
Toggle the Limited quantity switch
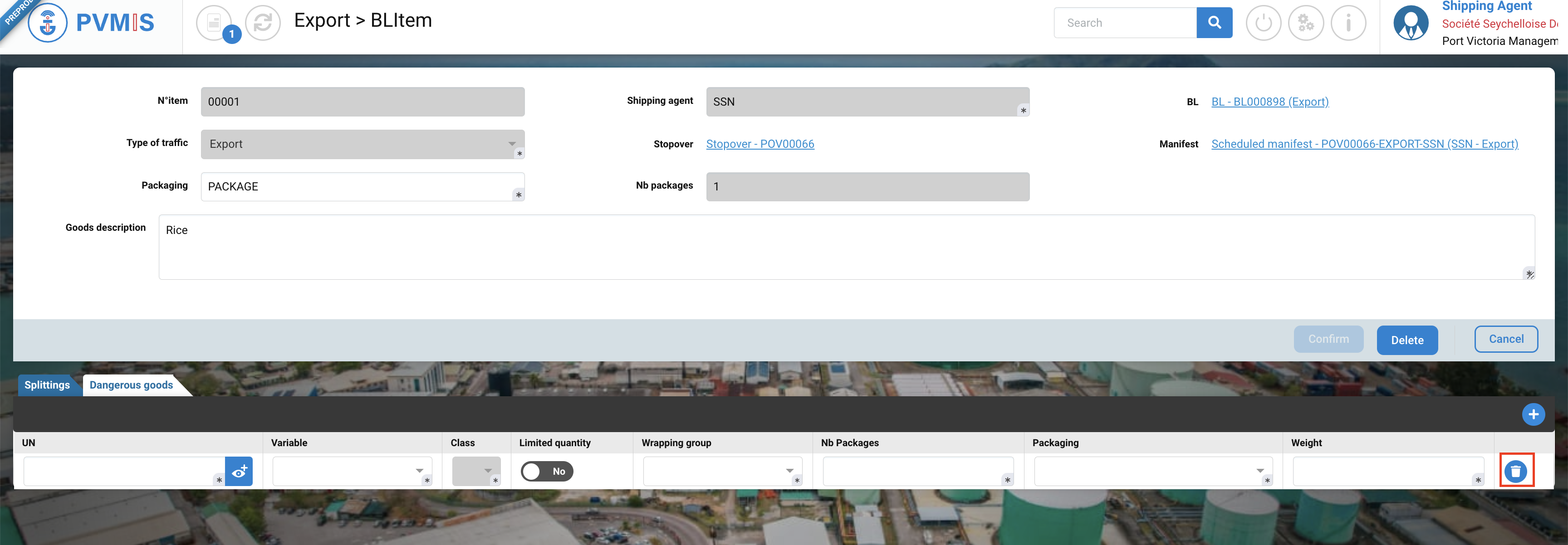[x=547, y=472]
